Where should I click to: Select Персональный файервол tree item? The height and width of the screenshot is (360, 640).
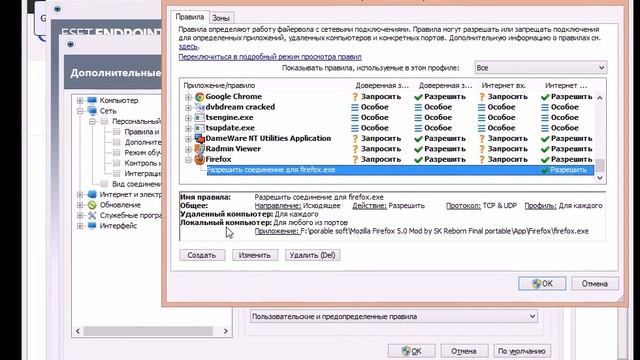pos(136,122)
